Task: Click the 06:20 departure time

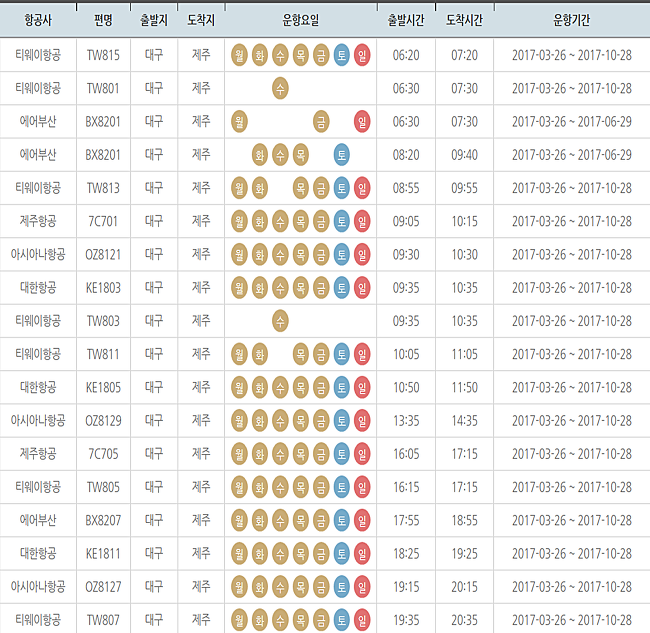Action: pyautogui.click(x=406, y=55)
